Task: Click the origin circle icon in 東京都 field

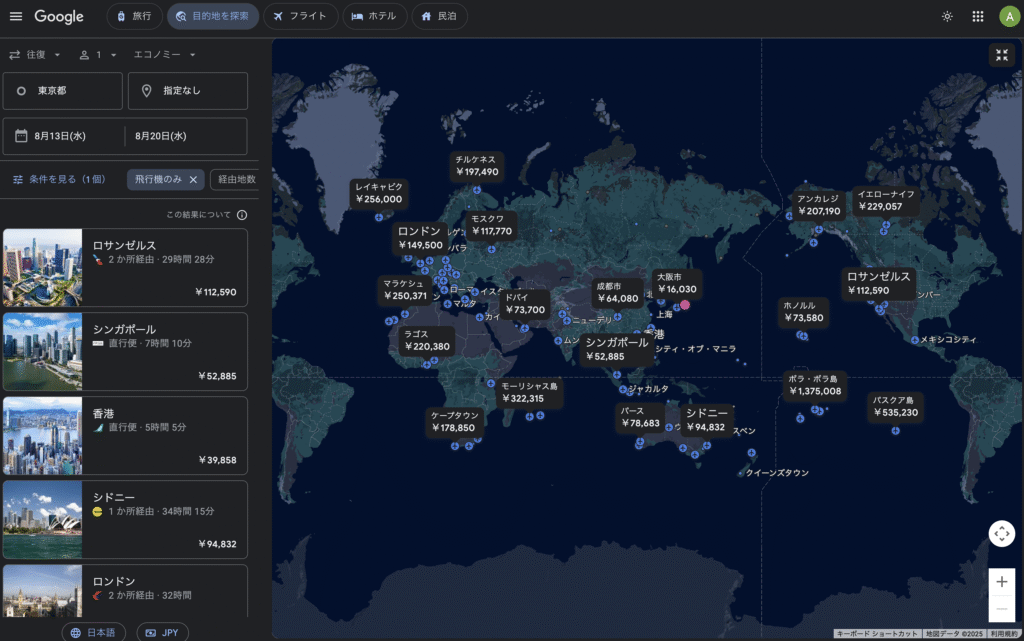Action: pyautogui.click(x=21, y=91)
